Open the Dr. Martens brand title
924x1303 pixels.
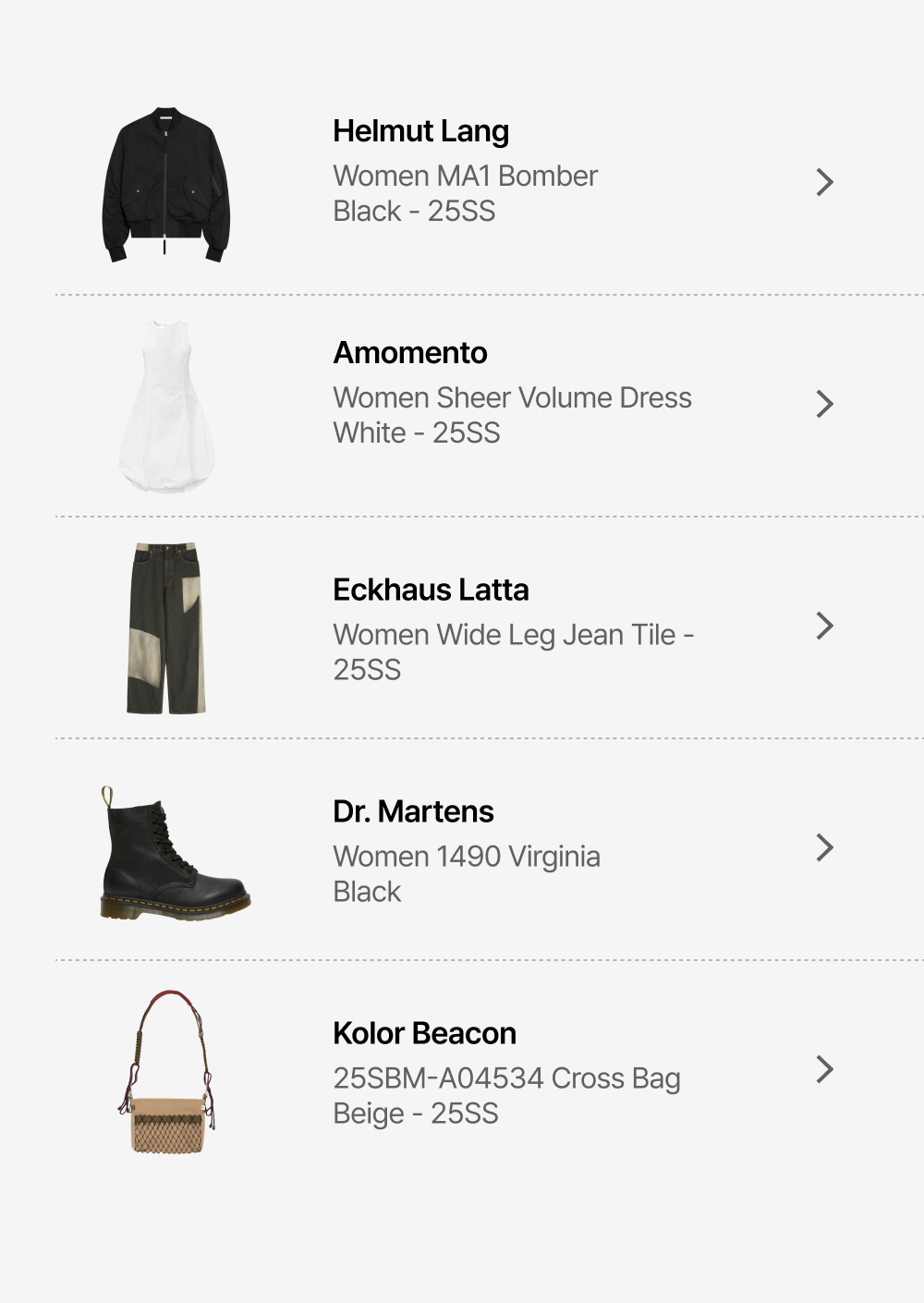click(413, 811)
